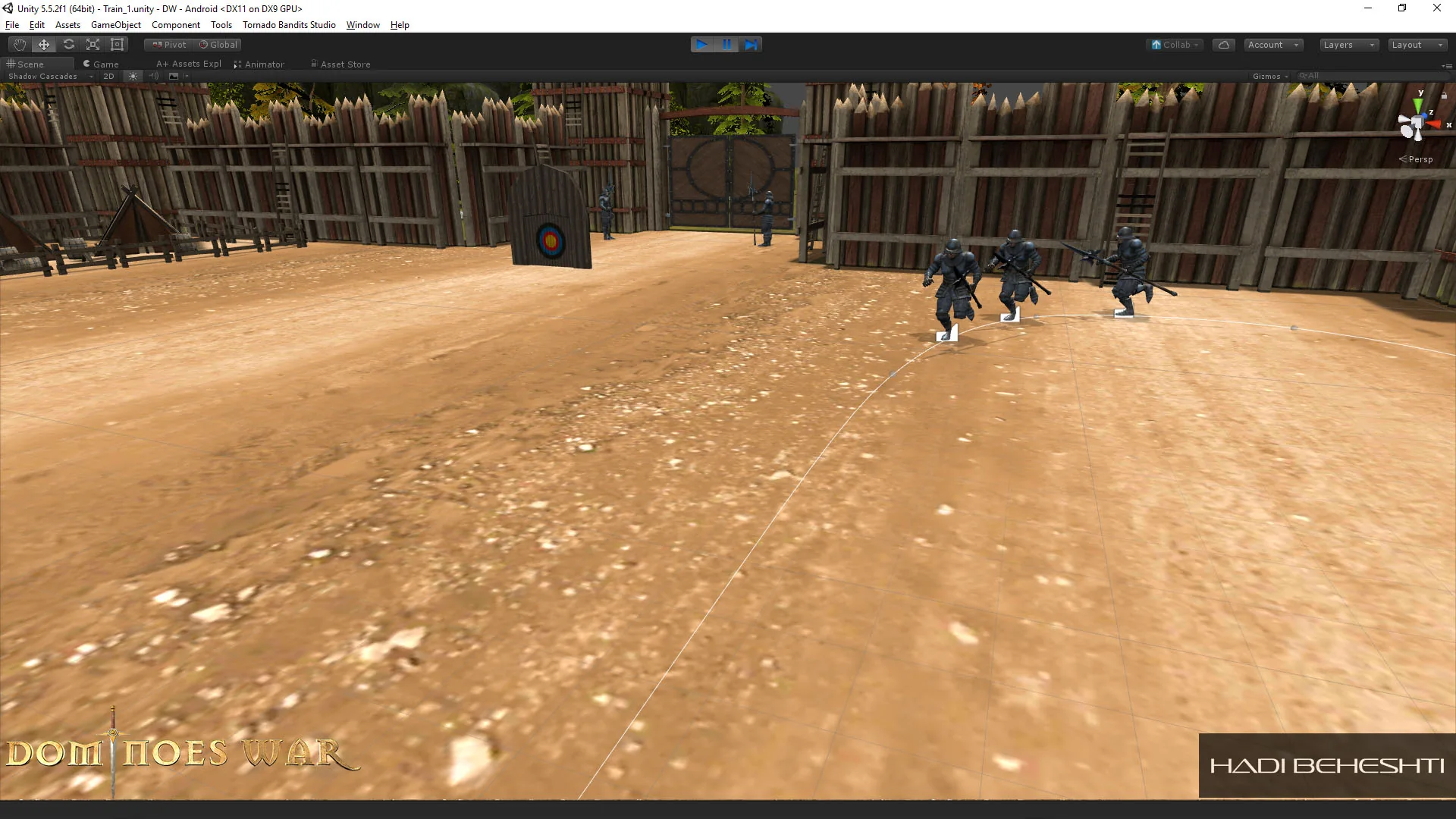Open the Layers dropdown

click(x=1349, y=45)
